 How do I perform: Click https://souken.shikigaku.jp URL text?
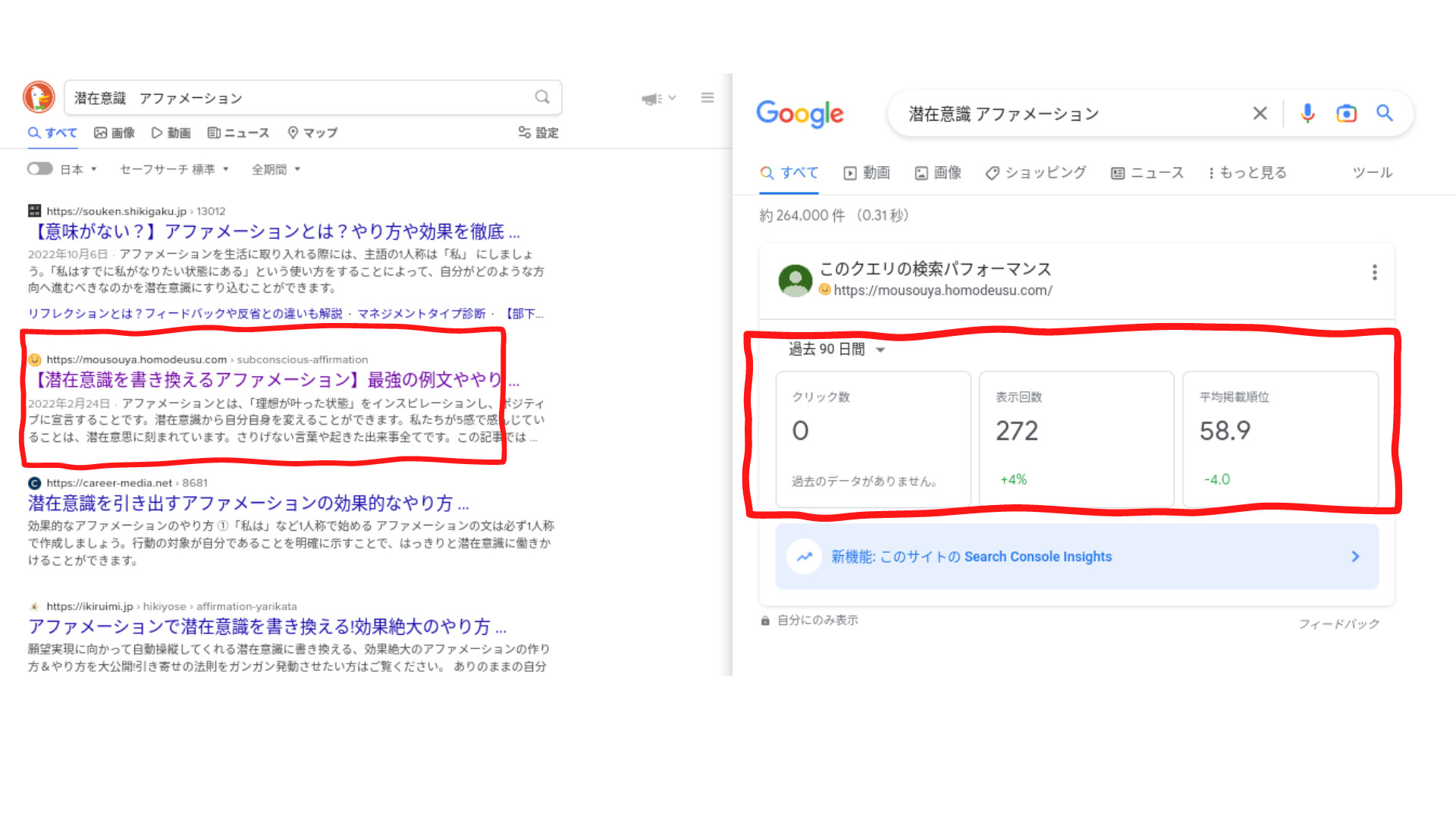pos(116,211)
